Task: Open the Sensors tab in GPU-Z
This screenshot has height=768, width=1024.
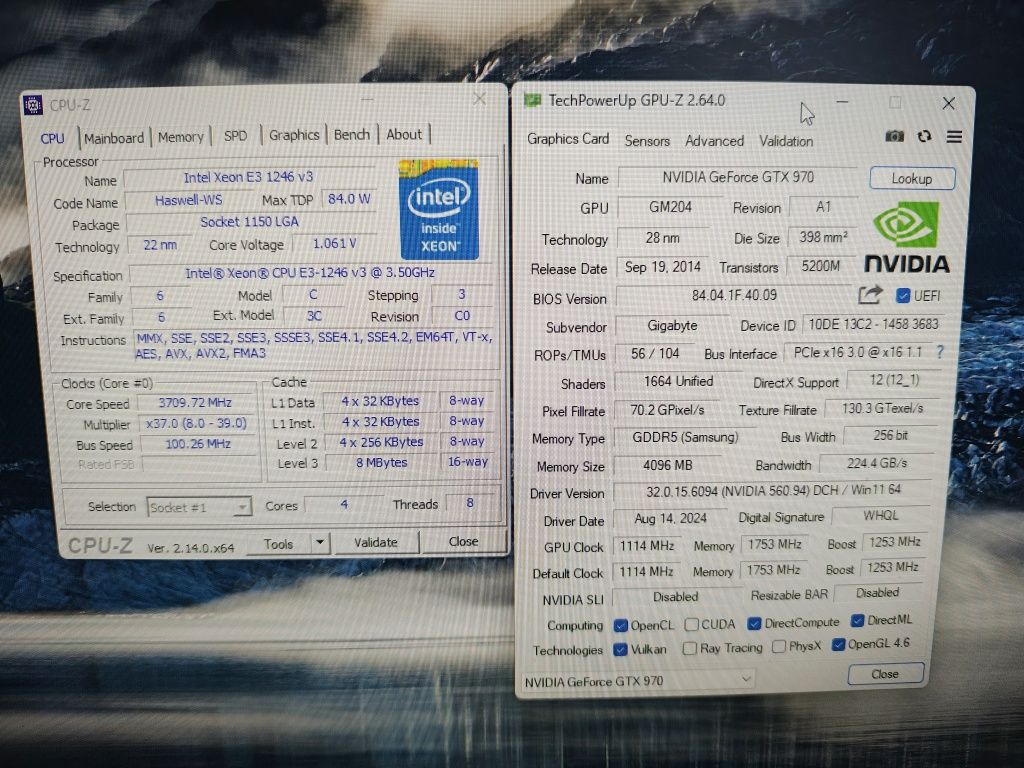Action: point(647,140)
